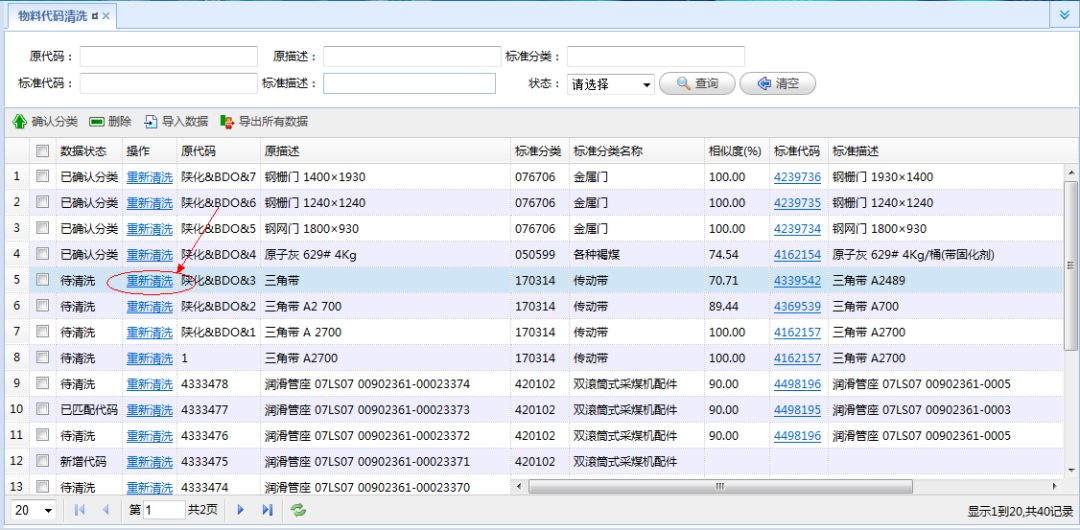1080x530 pixels.
Task: Open the page size 20 dropdown
Action: (34, 511)
